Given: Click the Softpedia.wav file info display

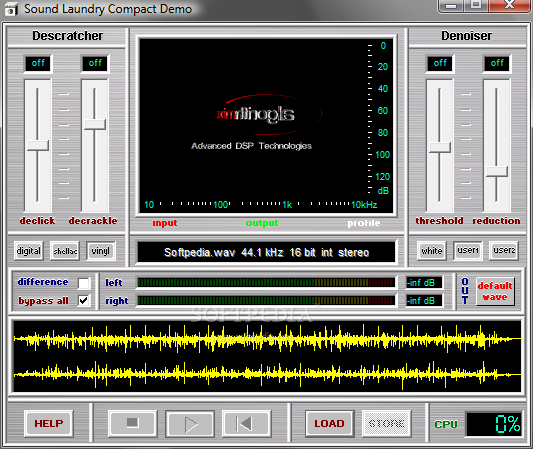Looking at the screenshot, I should click(x=266, y=252).
